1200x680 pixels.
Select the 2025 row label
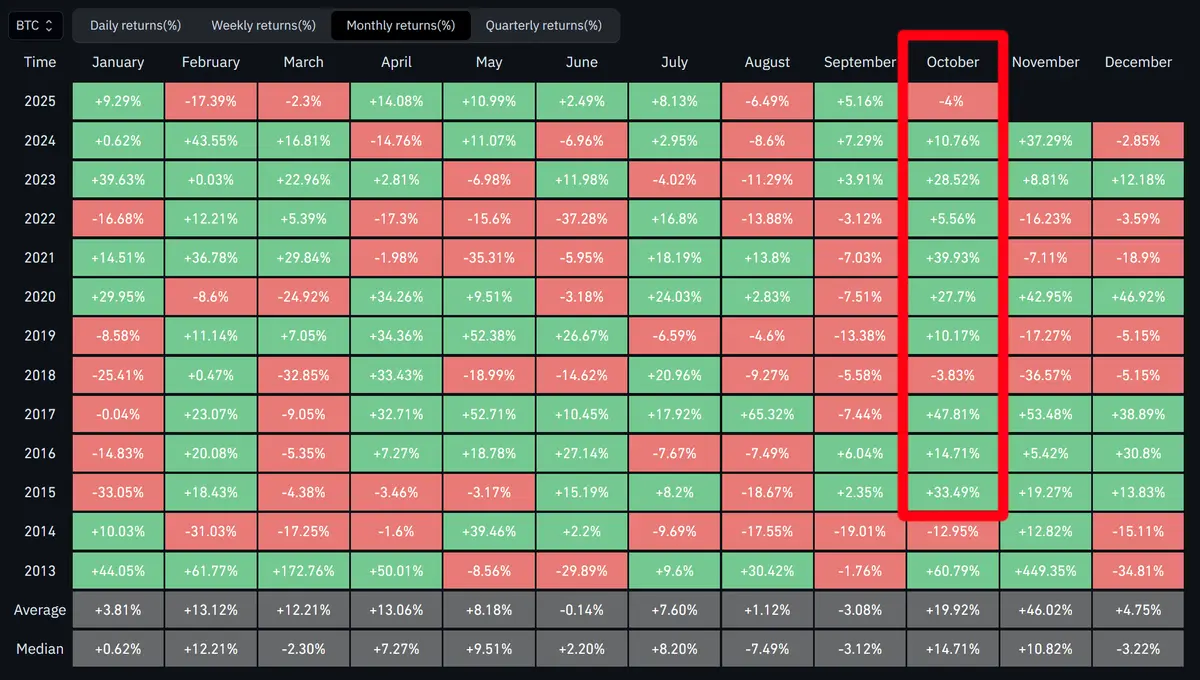(40, 102)
